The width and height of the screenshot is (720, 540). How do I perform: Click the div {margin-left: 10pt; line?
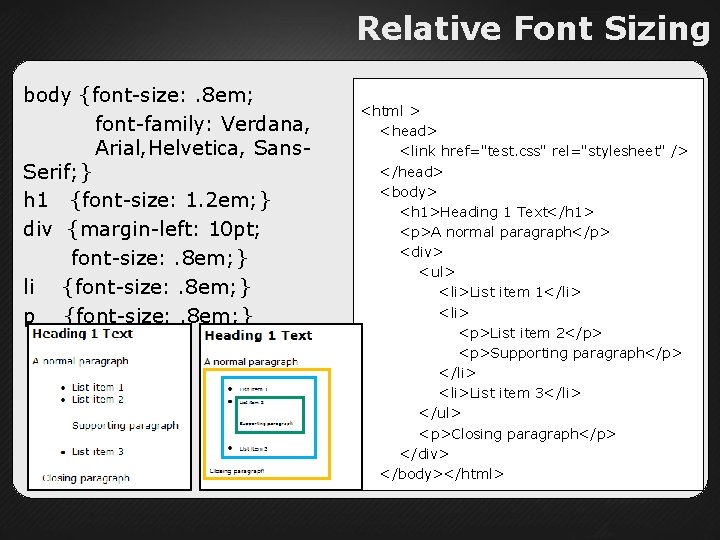point(141,229)
